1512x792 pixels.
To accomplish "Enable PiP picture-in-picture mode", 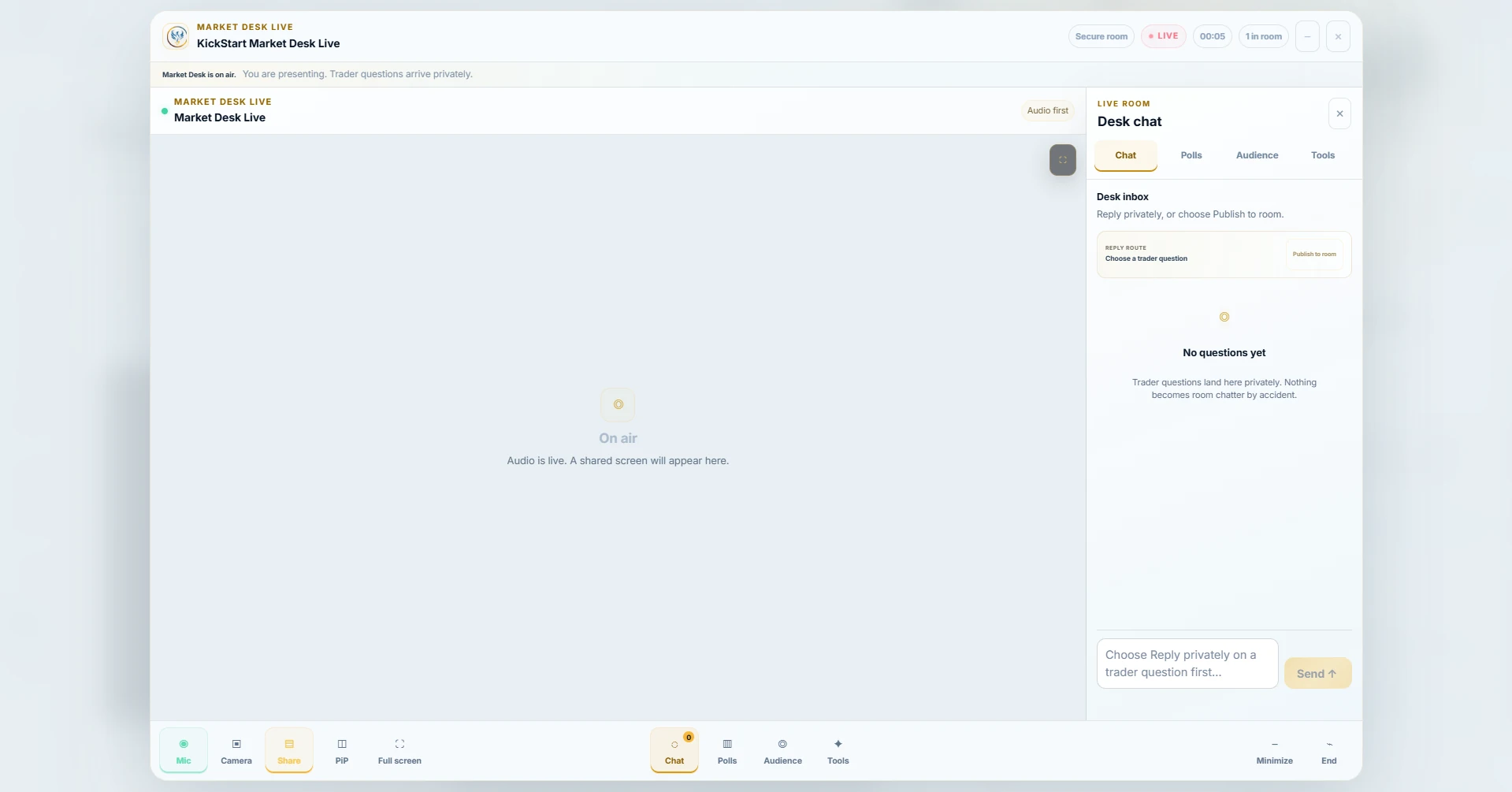I will click(342, 750).
